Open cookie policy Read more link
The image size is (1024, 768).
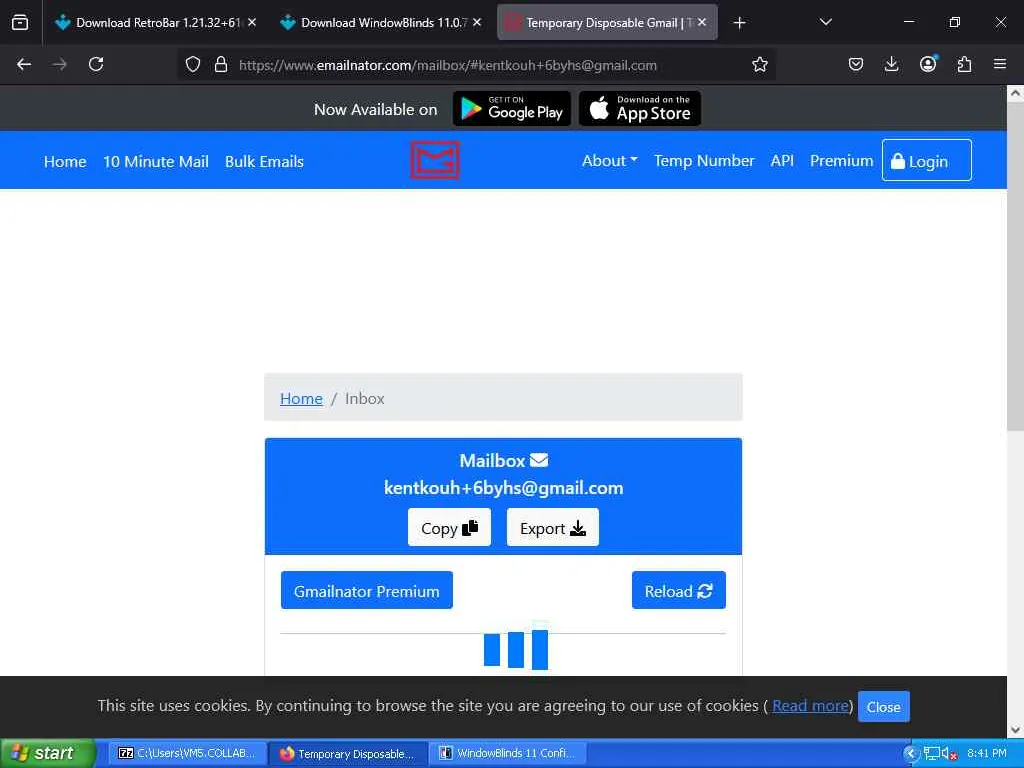[x=810, y=706]
